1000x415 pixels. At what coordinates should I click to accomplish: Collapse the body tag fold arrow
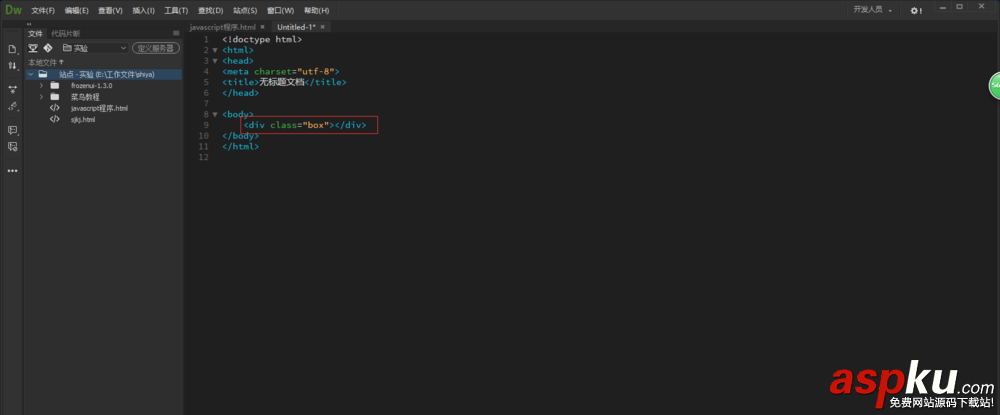214,115
